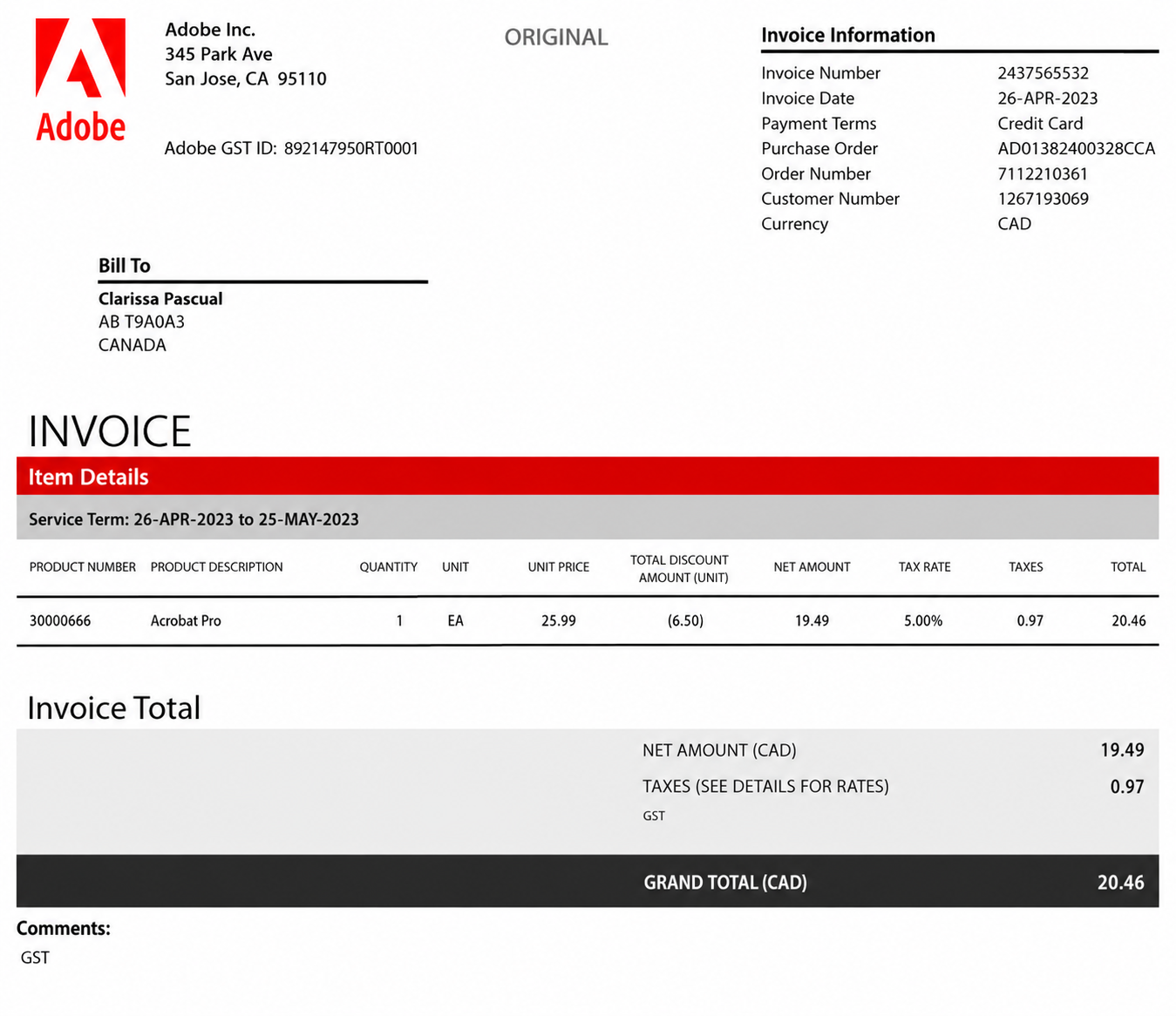1176x1016 pixels.
Task: Click purchase order AD01382400328CCA
Action: (x=1076, y=149)
